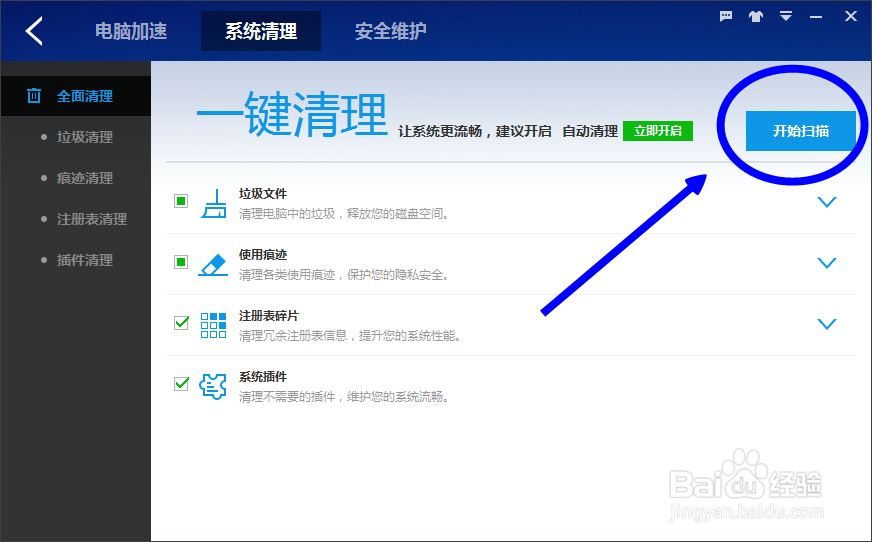
Task: Click the broom icon for 垃圾文件
Action: tap(214, 203)
